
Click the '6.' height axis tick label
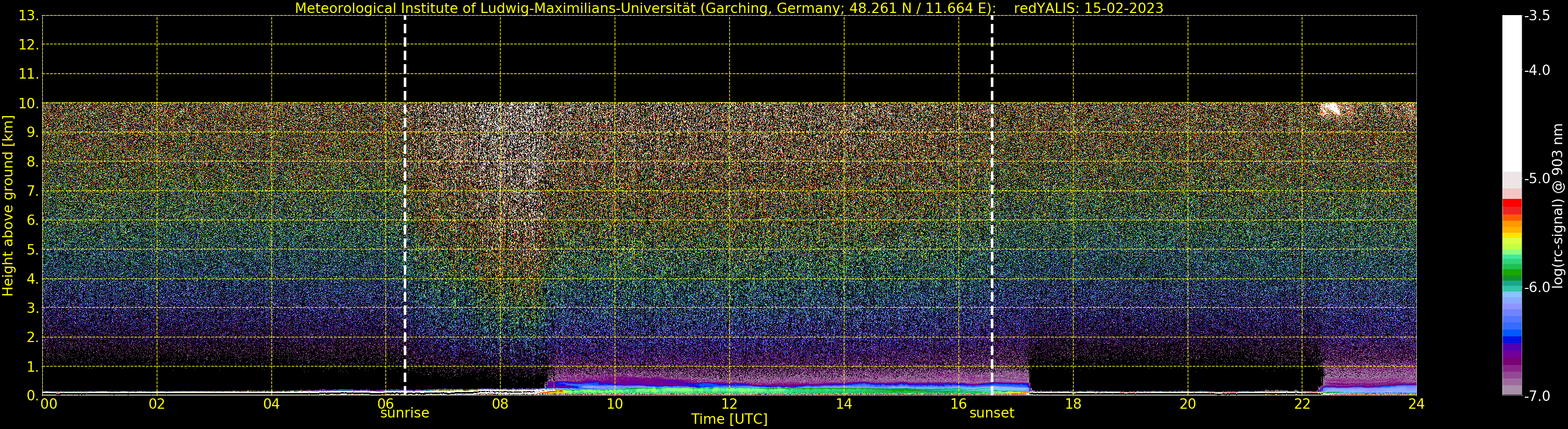point(33,220)
